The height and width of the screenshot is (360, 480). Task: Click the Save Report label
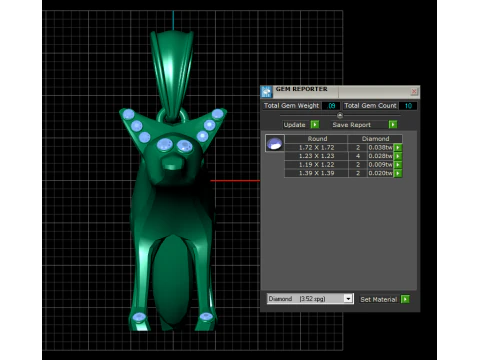click(x=351, y=125)
